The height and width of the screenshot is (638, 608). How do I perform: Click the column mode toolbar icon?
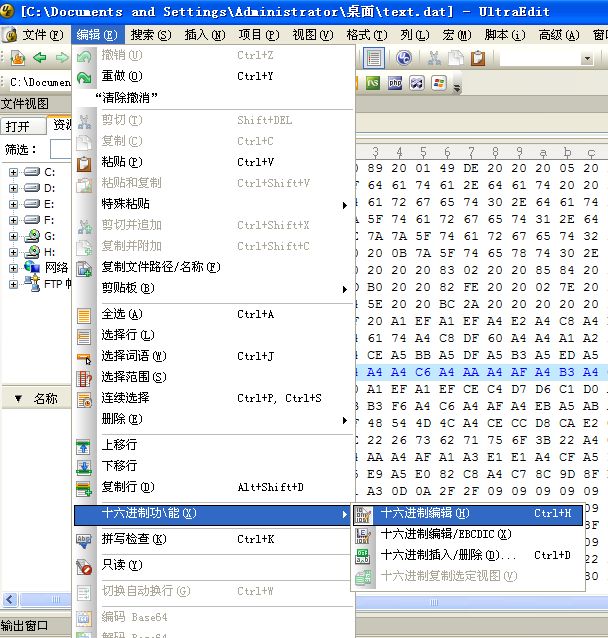click(374, 58)
